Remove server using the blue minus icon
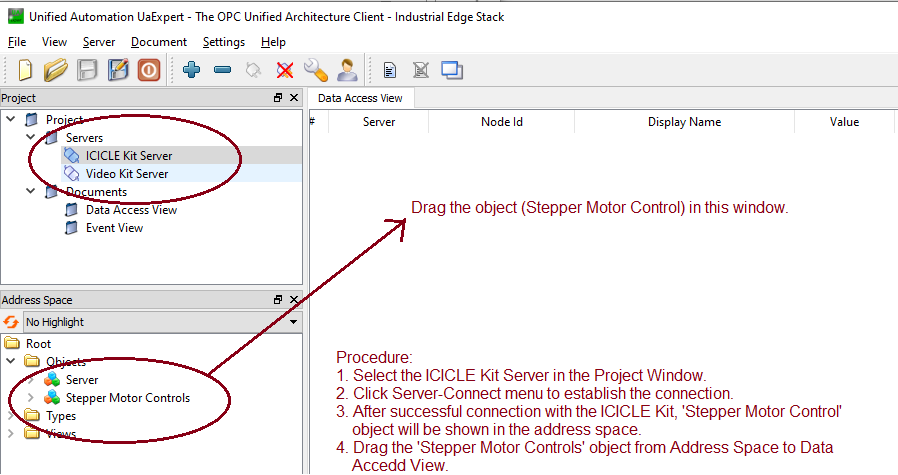The image size is (898, 475). pos(223,70)
